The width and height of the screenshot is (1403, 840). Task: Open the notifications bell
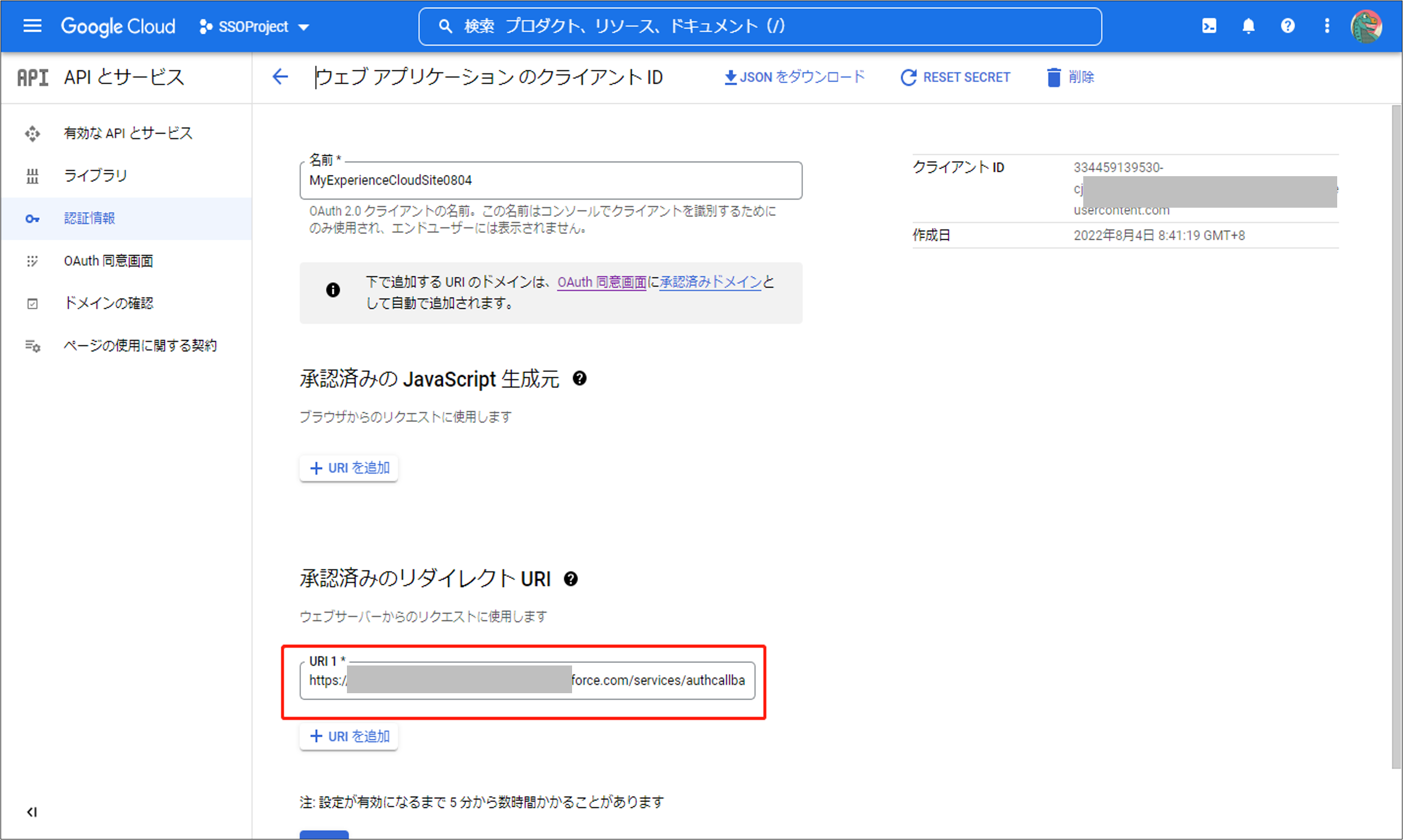point(1249,26)
